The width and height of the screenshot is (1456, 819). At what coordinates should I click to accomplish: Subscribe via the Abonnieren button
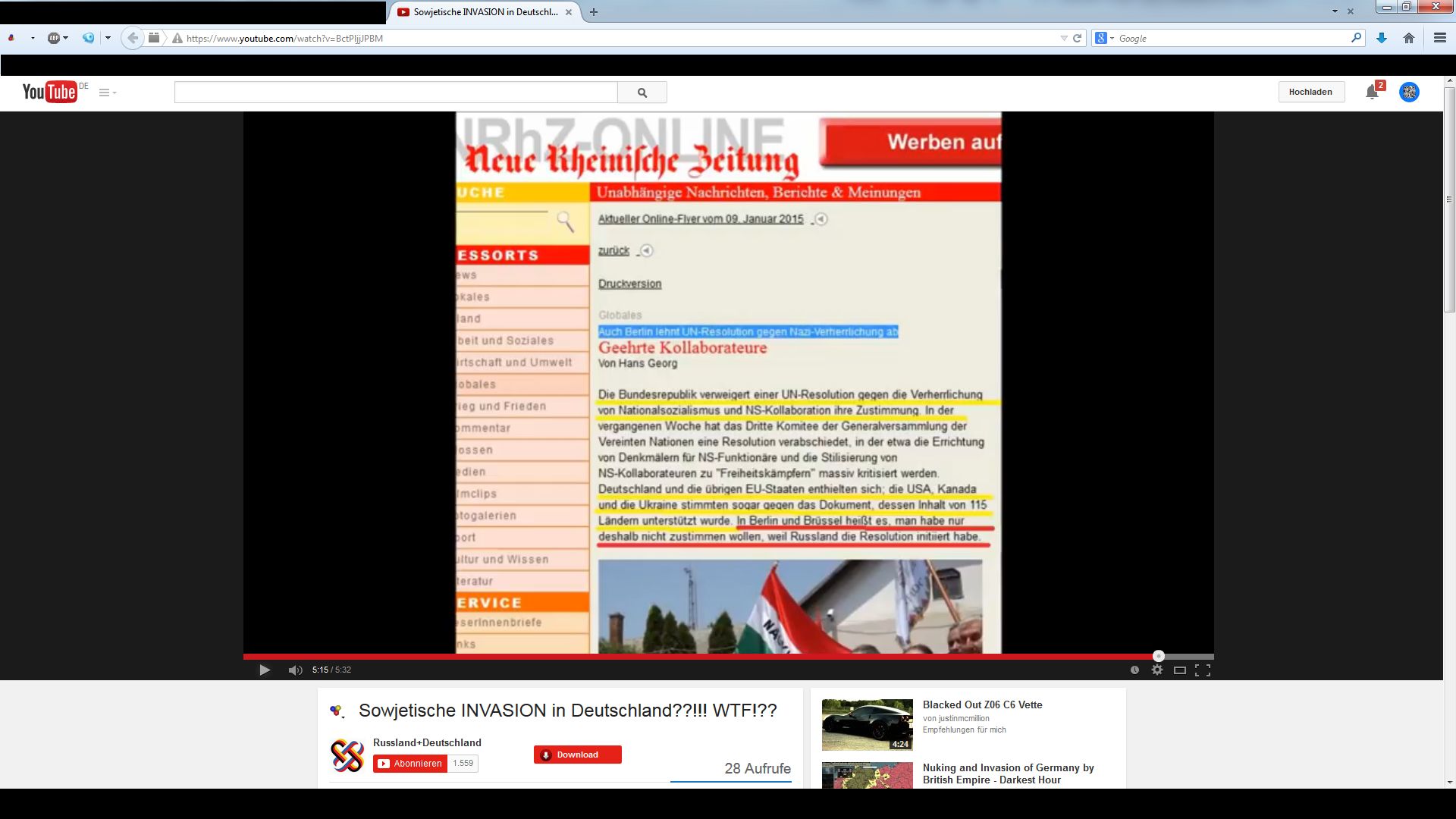pos(410,764)
